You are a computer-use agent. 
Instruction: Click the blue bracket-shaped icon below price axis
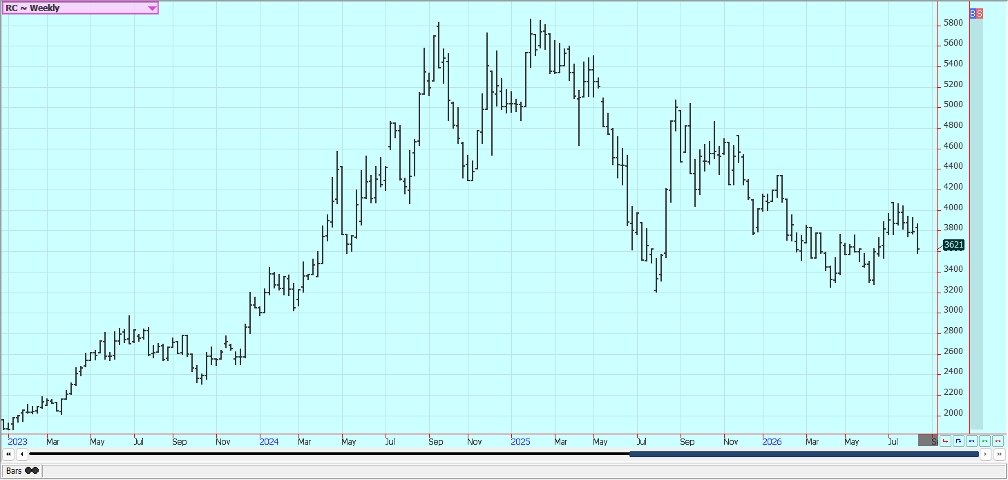pyautogui.click(x=958, y=441)
